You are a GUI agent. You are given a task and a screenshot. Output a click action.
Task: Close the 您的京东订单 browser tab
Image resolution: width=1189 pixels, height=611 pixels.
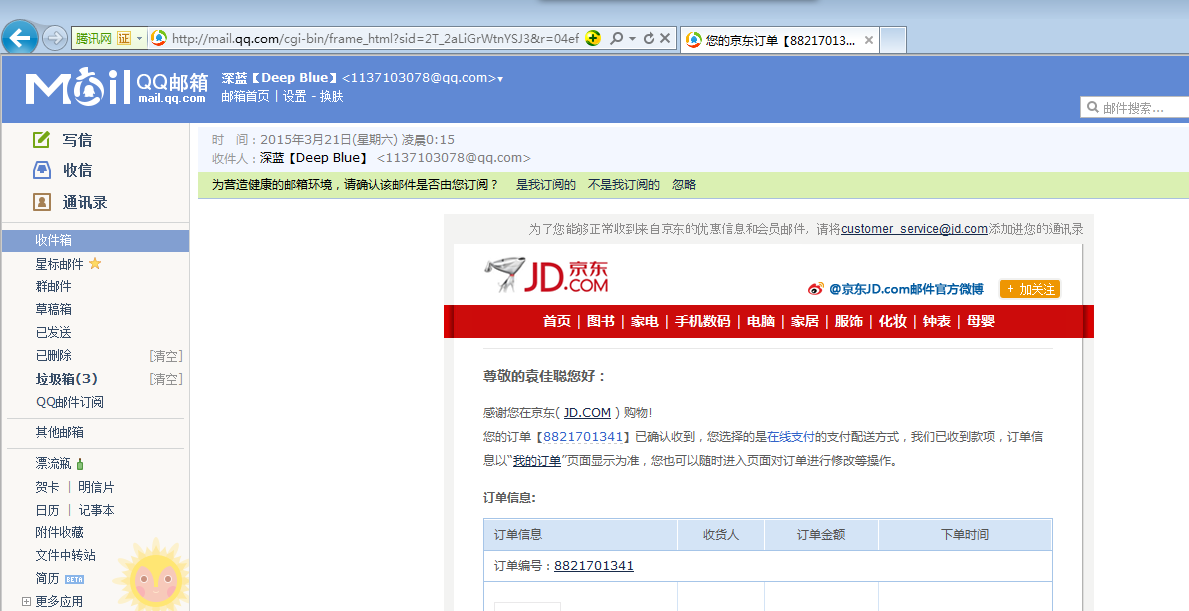click(869, 40)
